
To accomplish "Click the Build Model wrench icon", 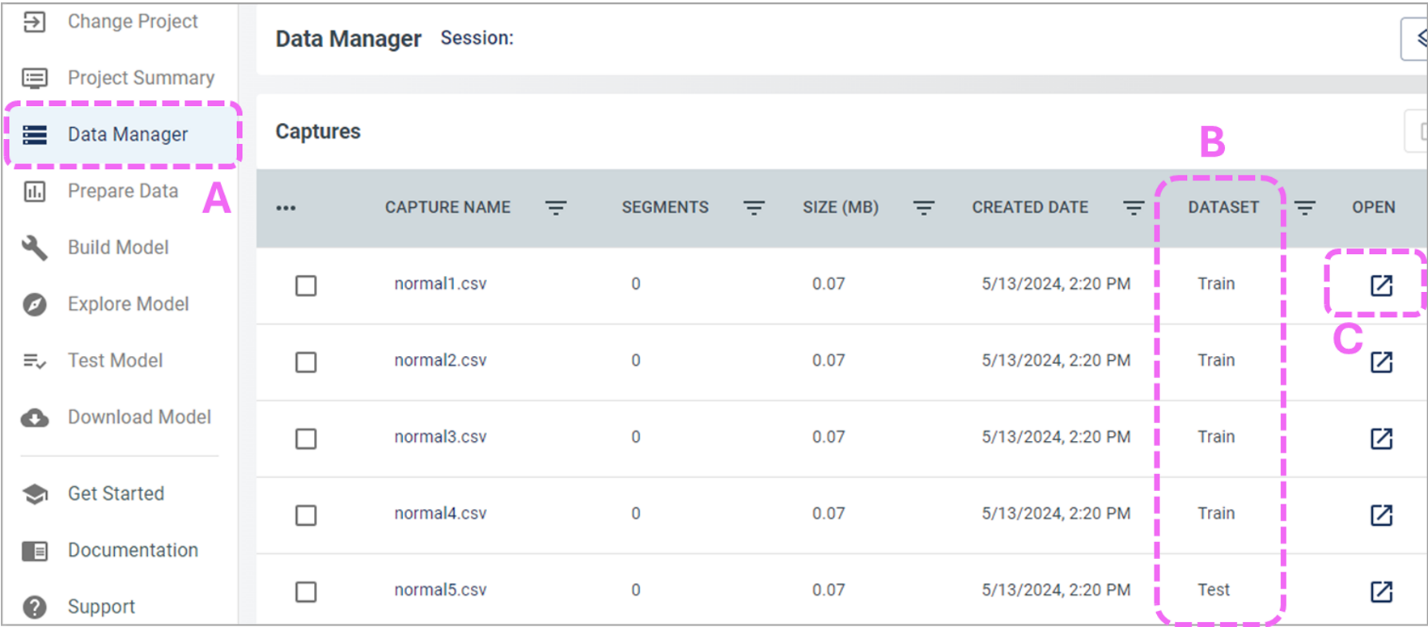I will (35, 248).
